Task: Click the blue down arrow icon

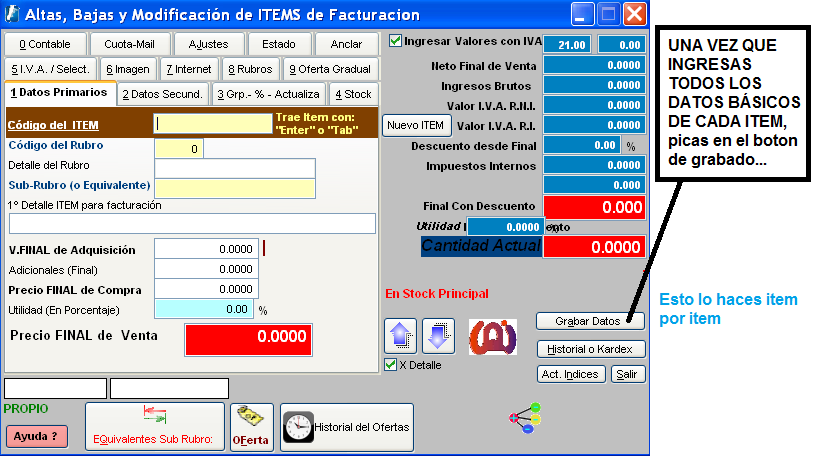Action: [x=438, y=336]
